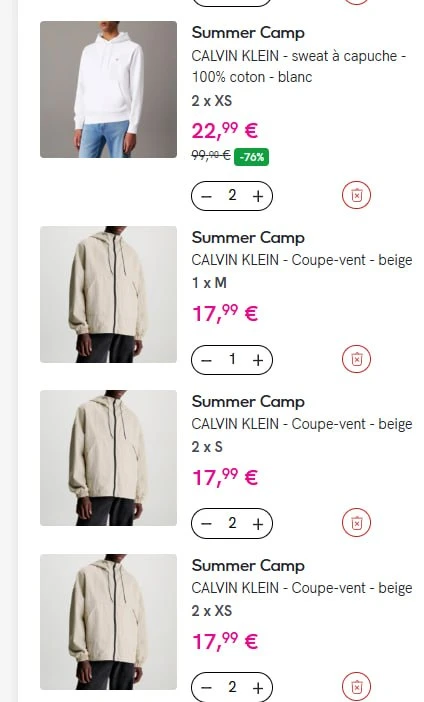Click the -76% discount badge
This screenshot has width=424, height=702.
pyautogui.click(x=251, y=157)
